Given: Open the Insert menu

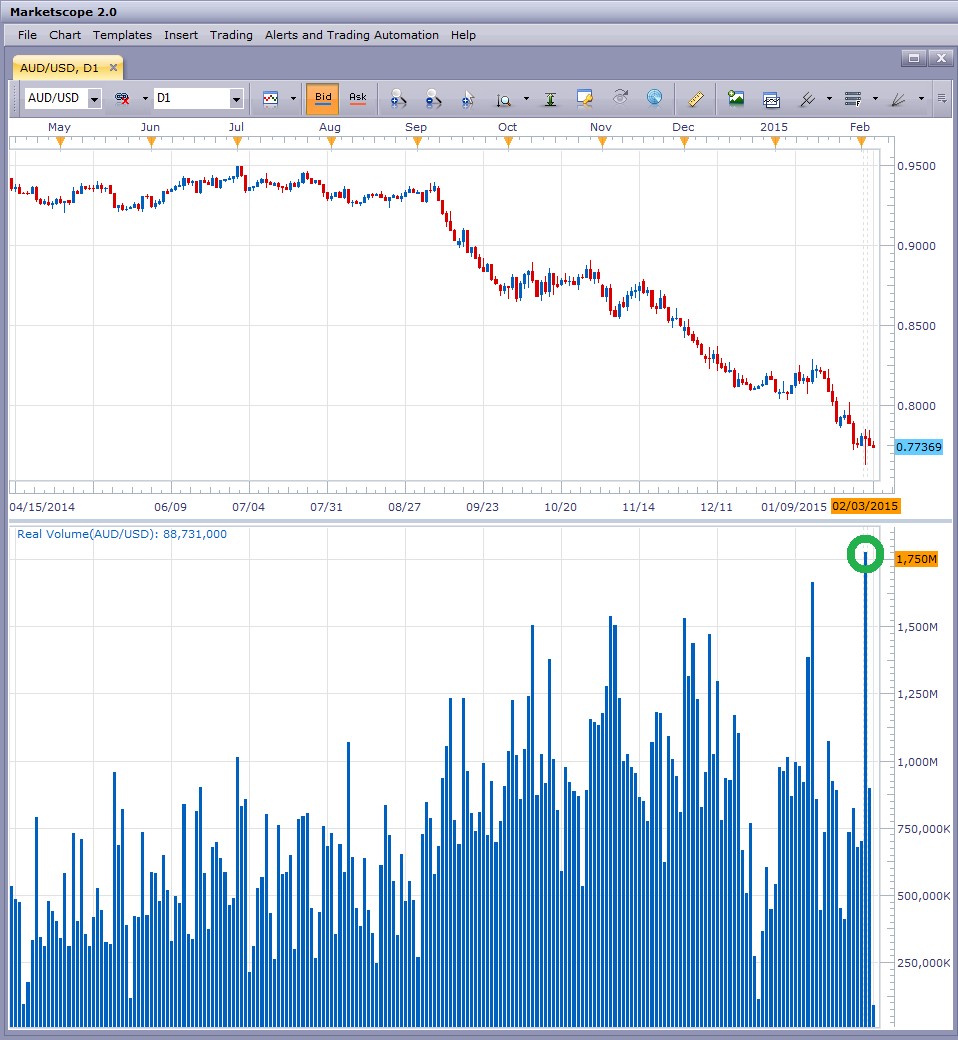Looking at the screenshot, I should pyautogui.click(x=181, y=35).
